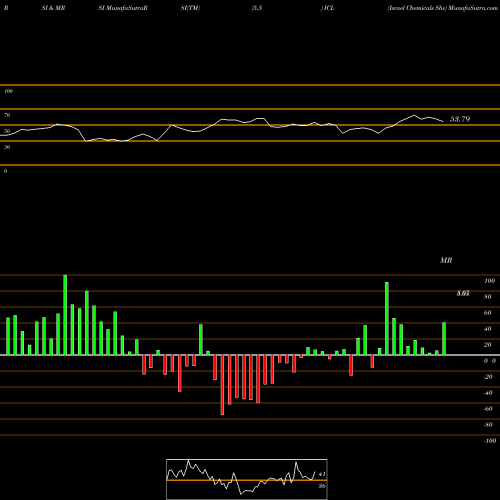The width and height of the screenshot is (500, 500).
Task: Select the 'SI MunafaSutraR' header text
Action: tap(123, 8)
